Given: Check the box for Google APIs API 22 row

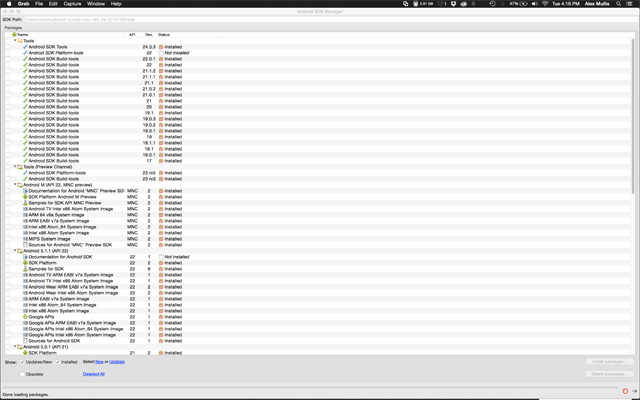Looking at the screenshot, I should (x=8, y=317).
